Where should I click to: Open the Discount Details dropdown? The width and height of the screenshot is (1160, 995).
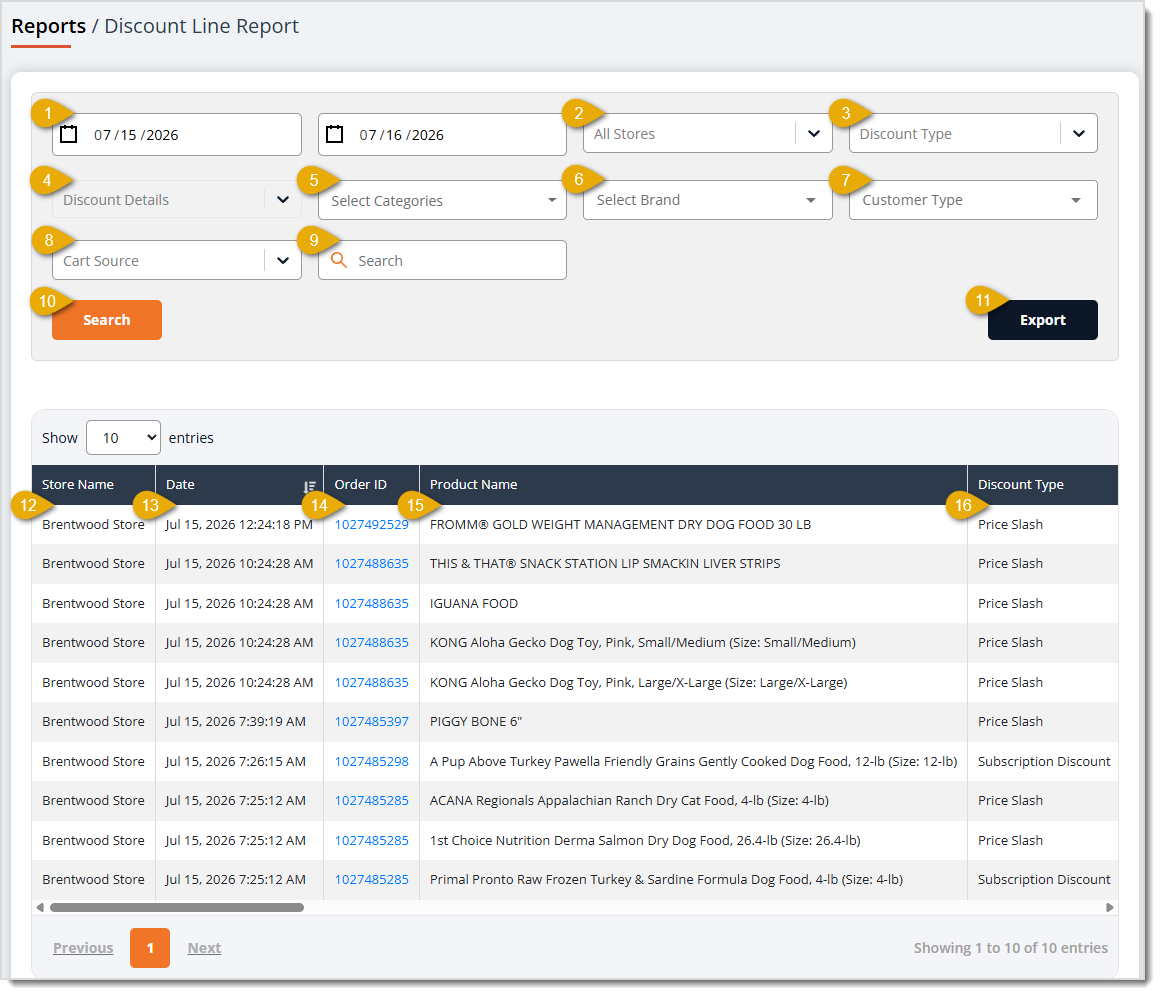tap(176, 200)
